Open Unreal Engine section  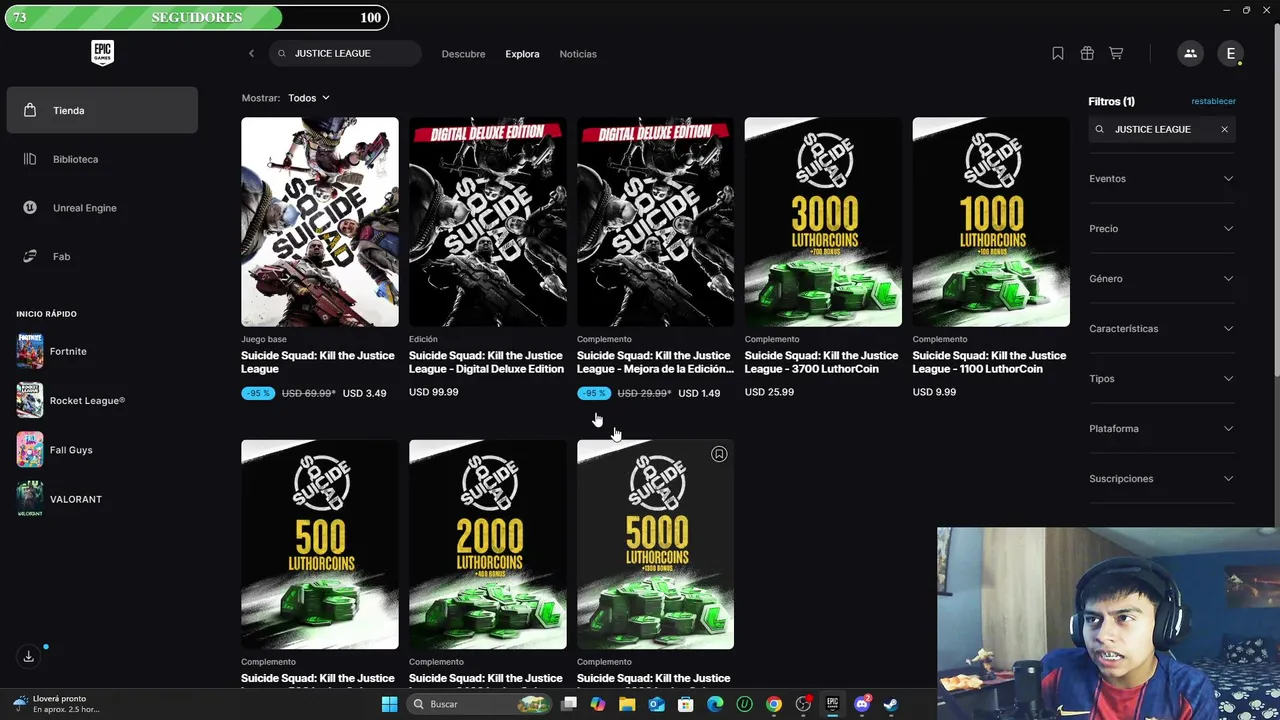[102, 208]
